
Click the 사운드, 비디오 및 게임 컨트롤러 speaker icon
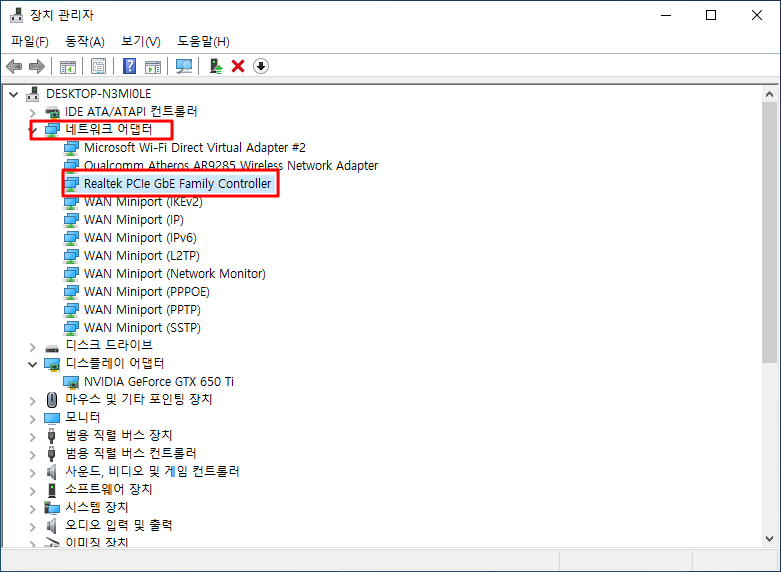click(x=52, y=471)
